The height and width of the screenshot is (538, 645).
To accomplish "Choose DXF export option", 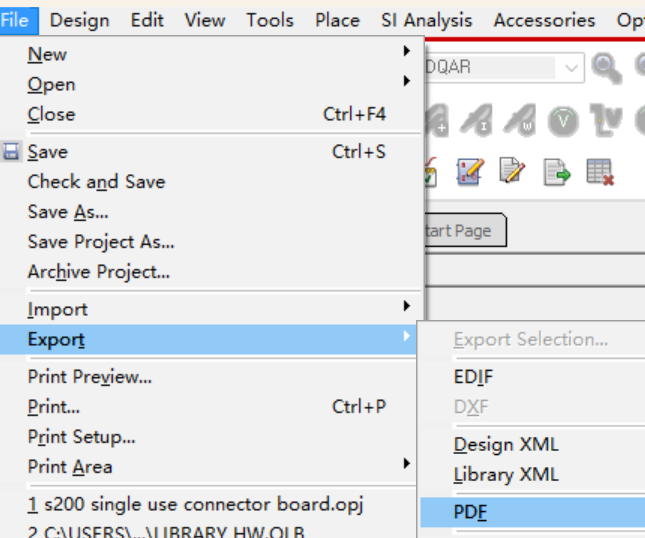I will (533, 407).
